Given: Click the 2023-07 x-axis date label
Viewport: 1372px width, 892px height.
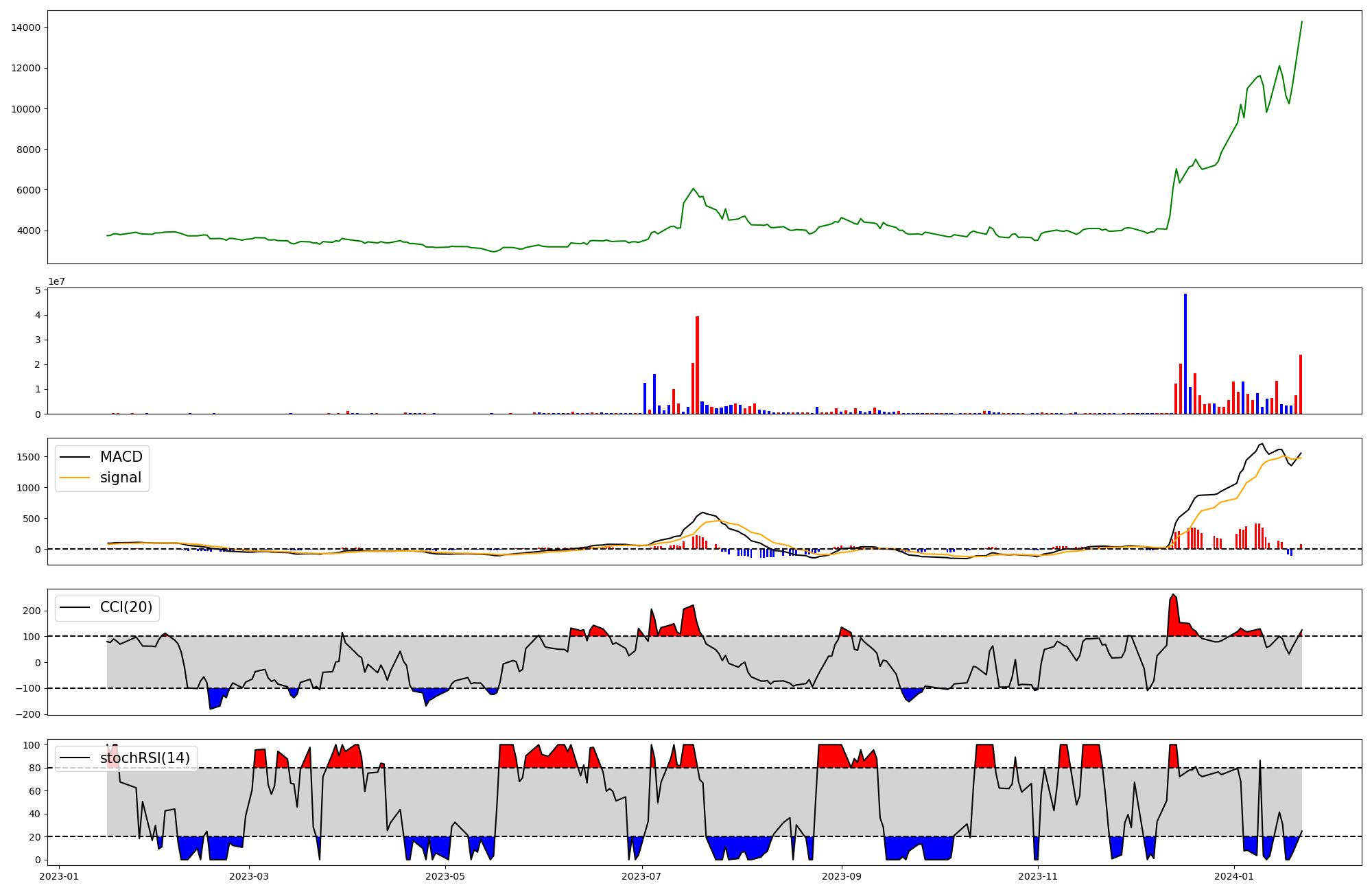Looking at the screenshot, I should coord(642,876).
